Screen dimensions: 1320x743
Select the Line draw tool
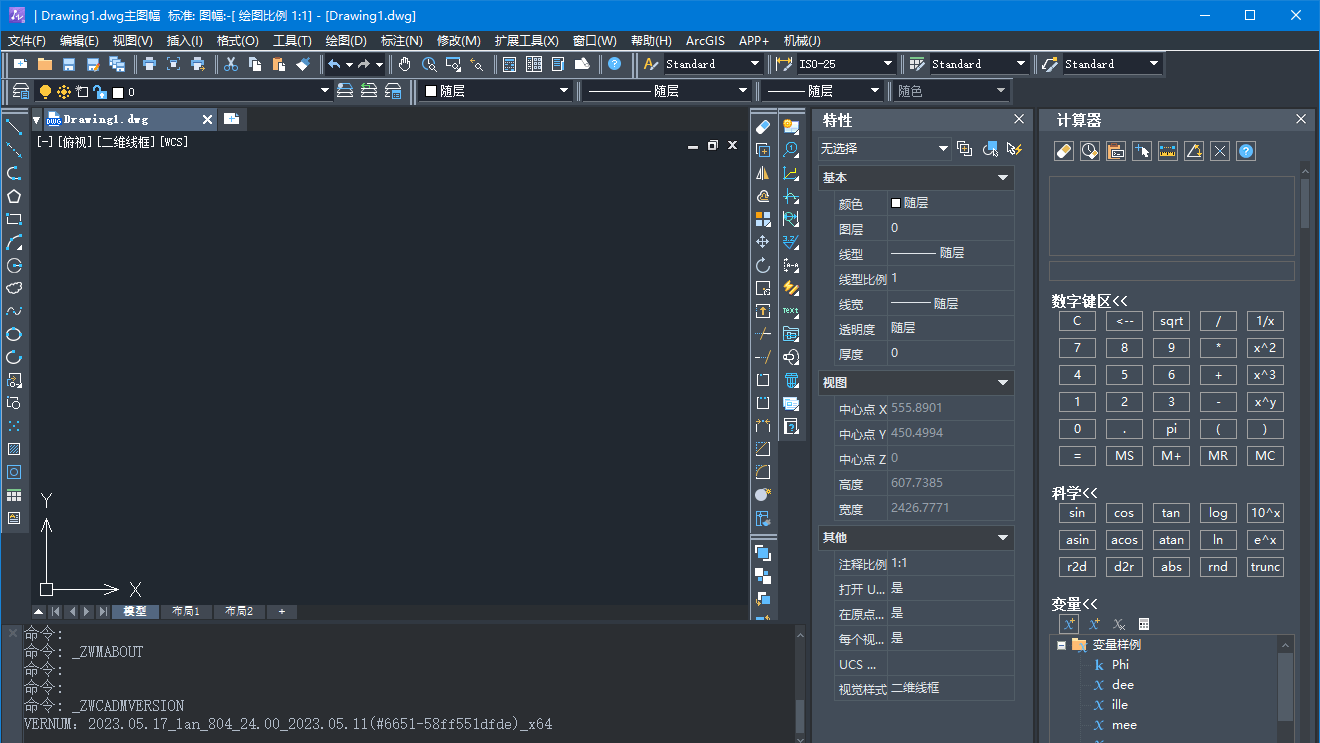tap(14, 127)
